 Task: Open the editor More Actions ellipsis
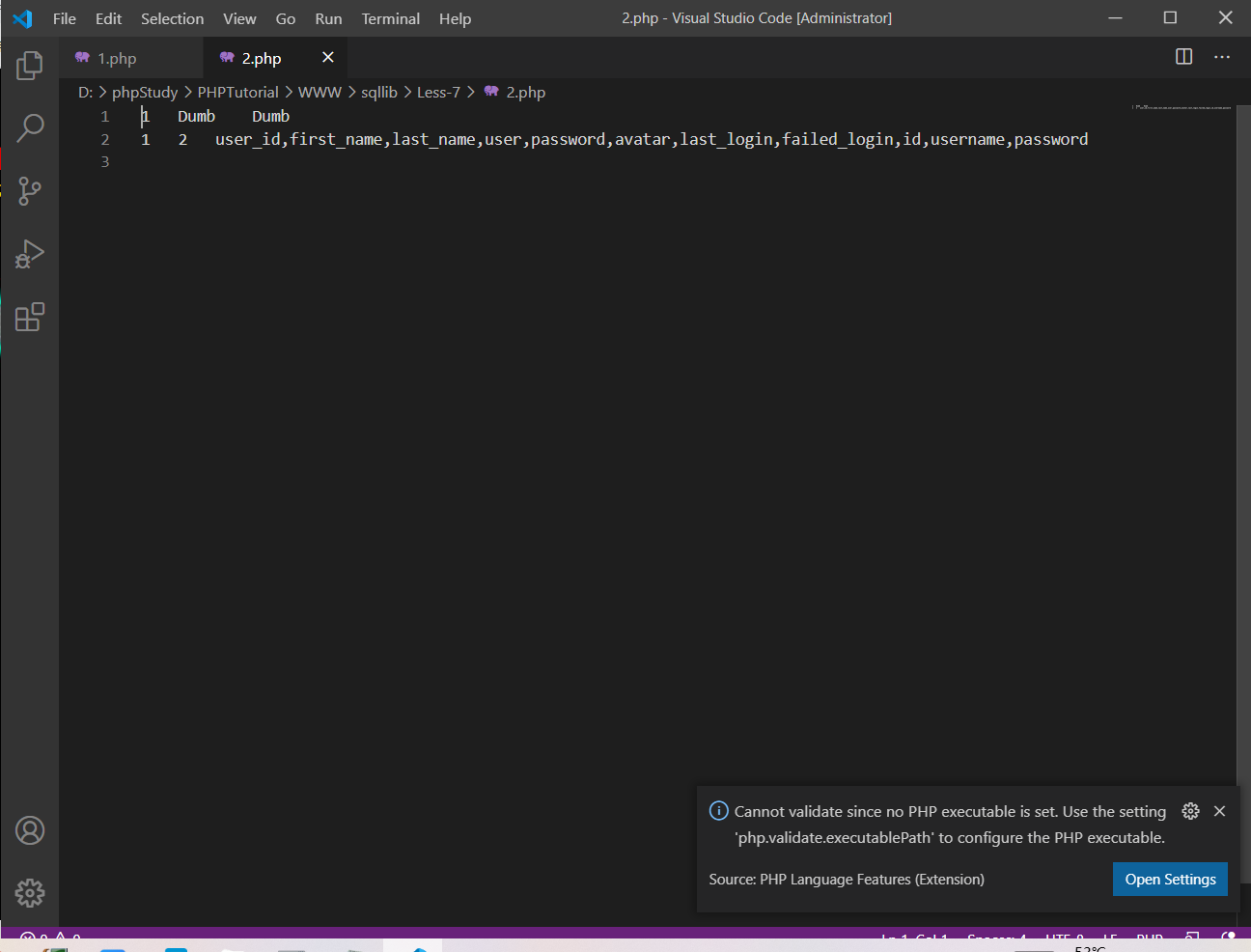click(1222, 57)
